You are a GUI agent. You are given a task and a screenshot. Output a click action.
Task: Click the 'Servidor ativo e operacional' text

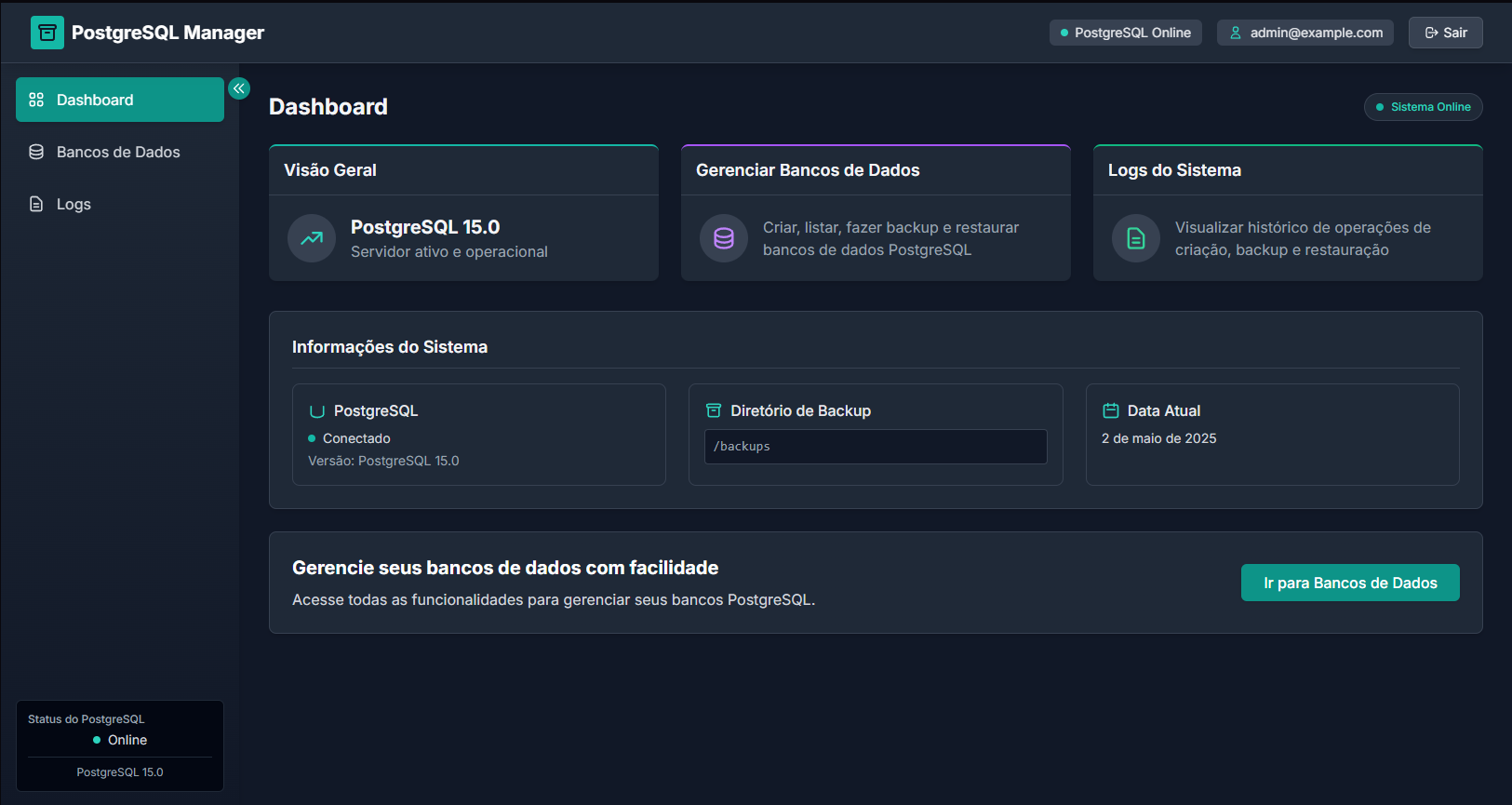pyautogui.click(x=449, y=251)
